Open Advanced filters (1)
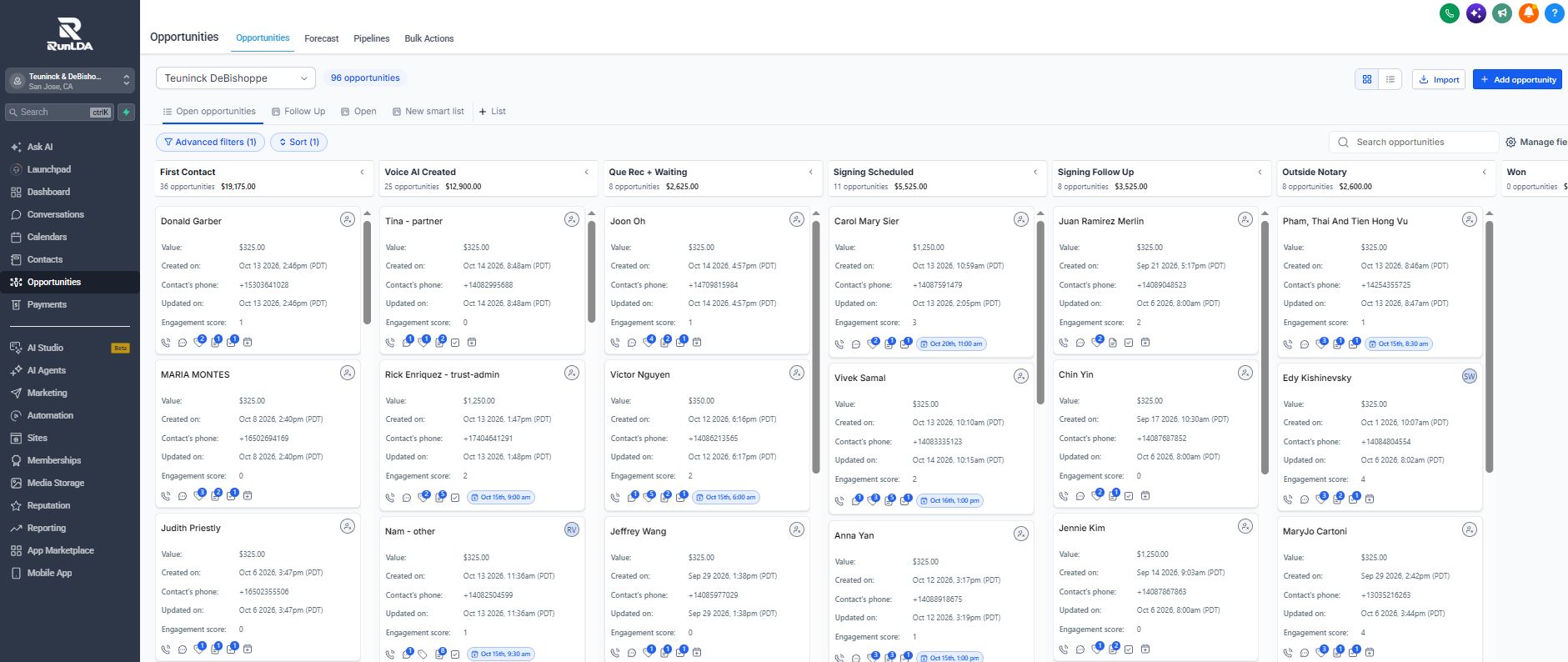The image size is (1568, 662). point(211,142)
